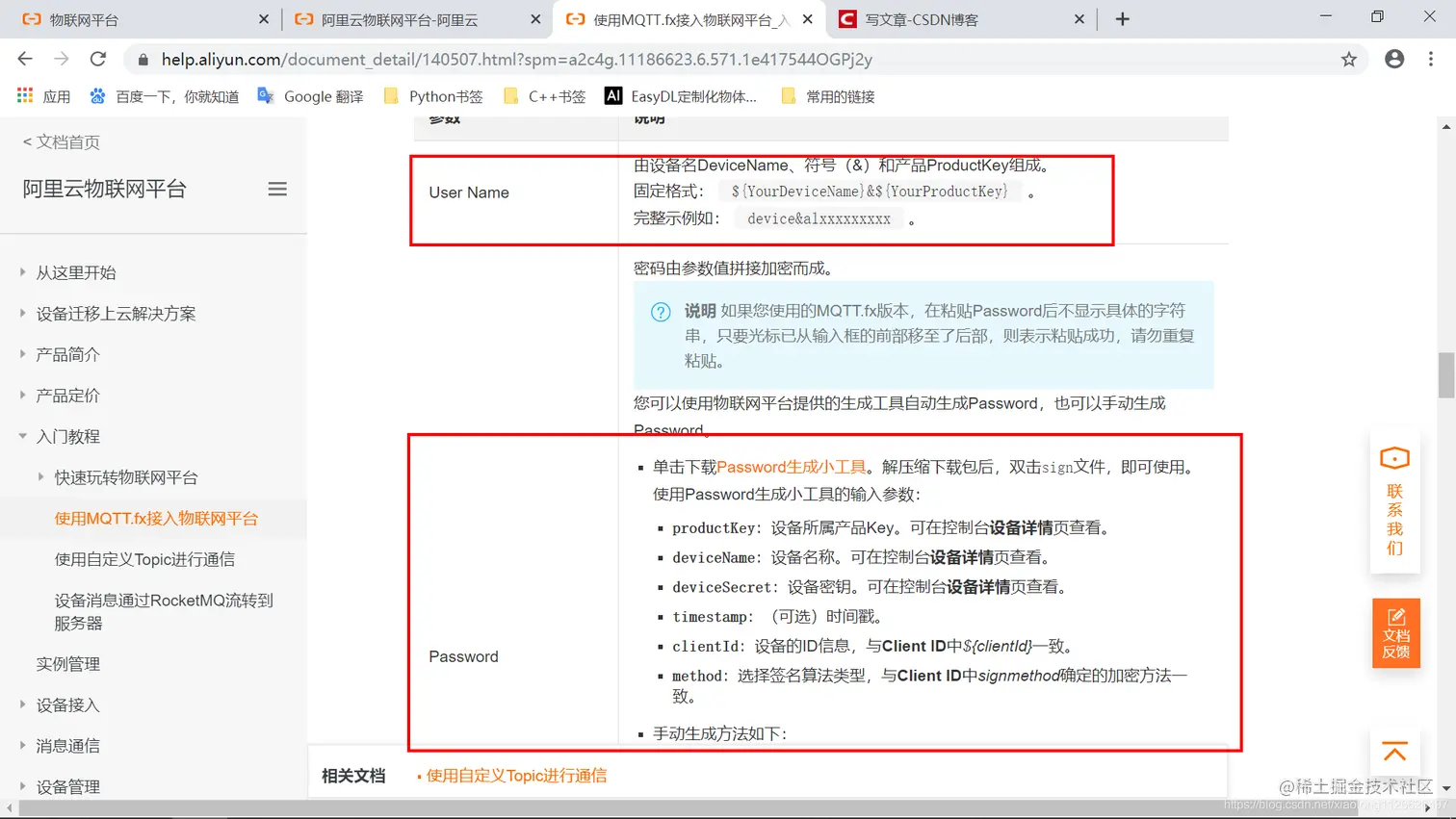Image resolution: width=1456 pixels, height=819 pixels.
Task: Click the ${YourDeviceName}&${YourProductKey} code snippet
Action: tap(870, 192)
